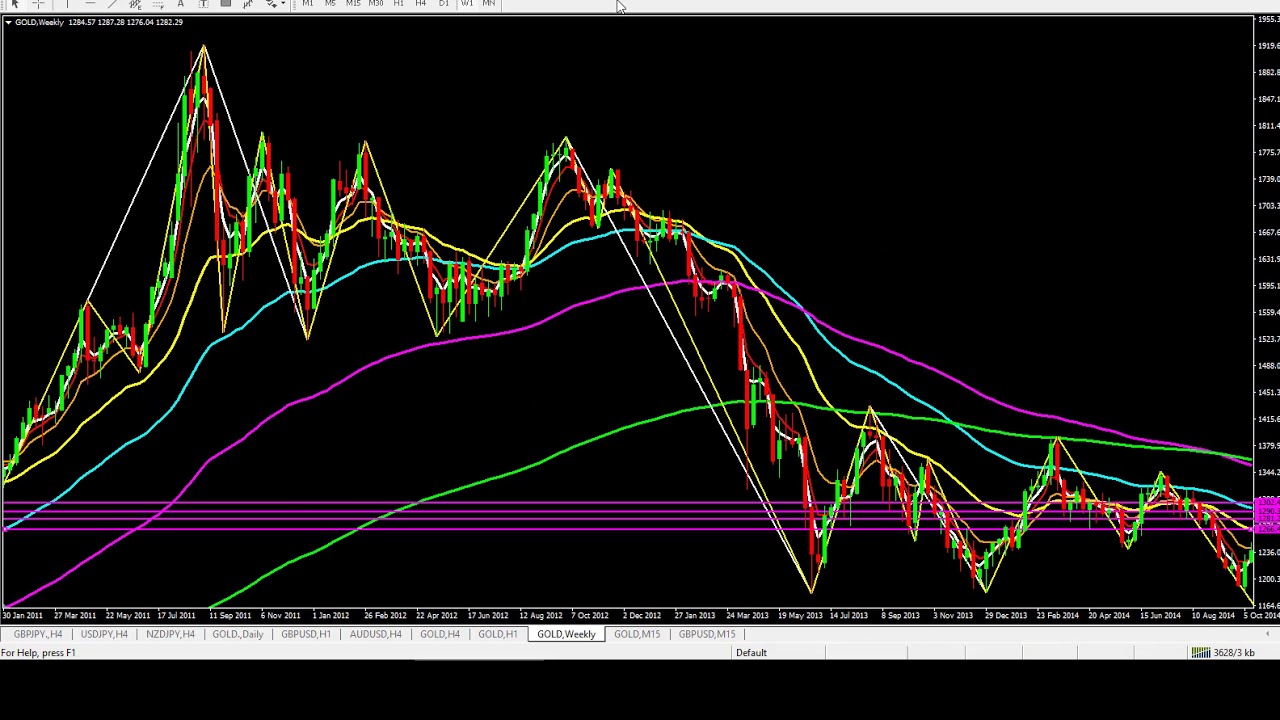This screenshot has height=720, width=1280.
Task: Open the GBPJPY,H4 chart tab
Action: pos(38,634)
